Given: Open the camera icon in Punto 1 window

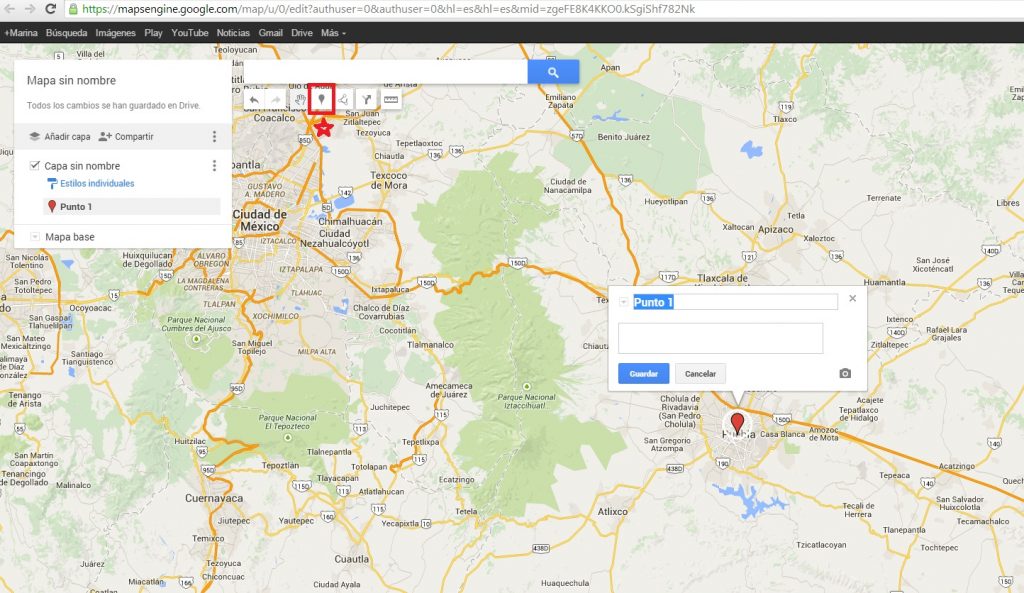Looking at the screenshot, I should click(844, 372).
